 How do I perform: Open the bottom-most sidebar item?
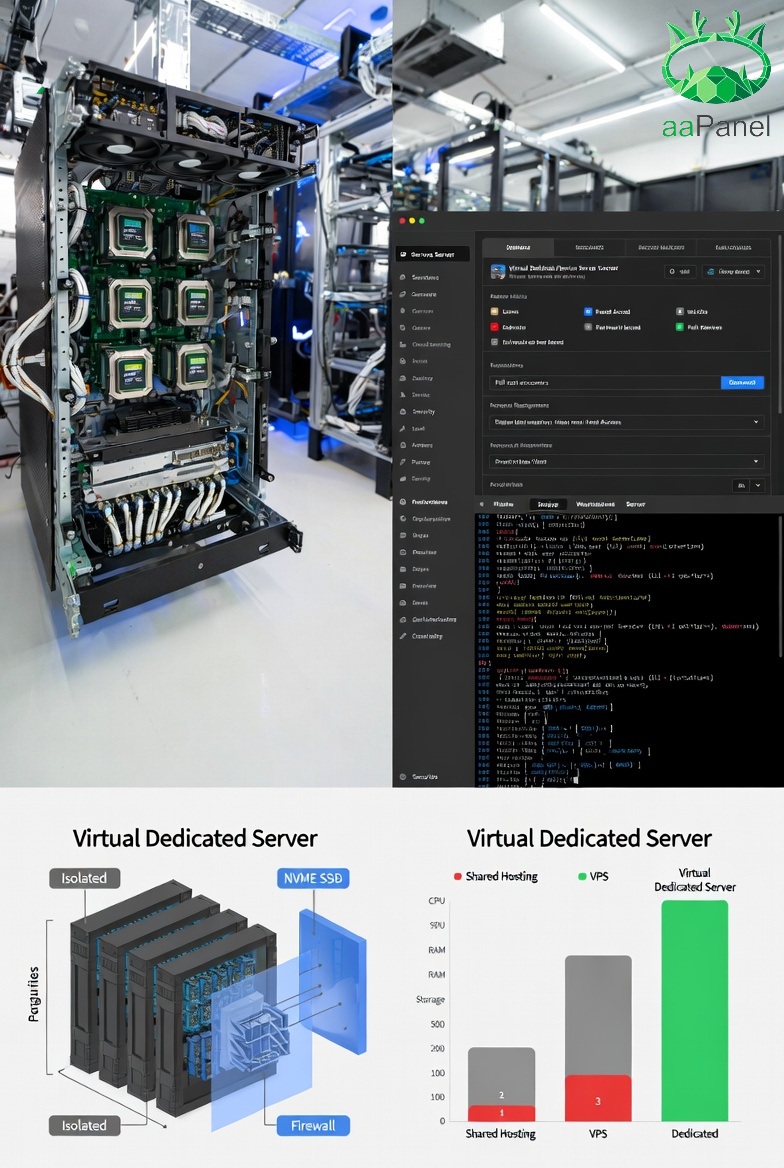(x=419, y=777)
